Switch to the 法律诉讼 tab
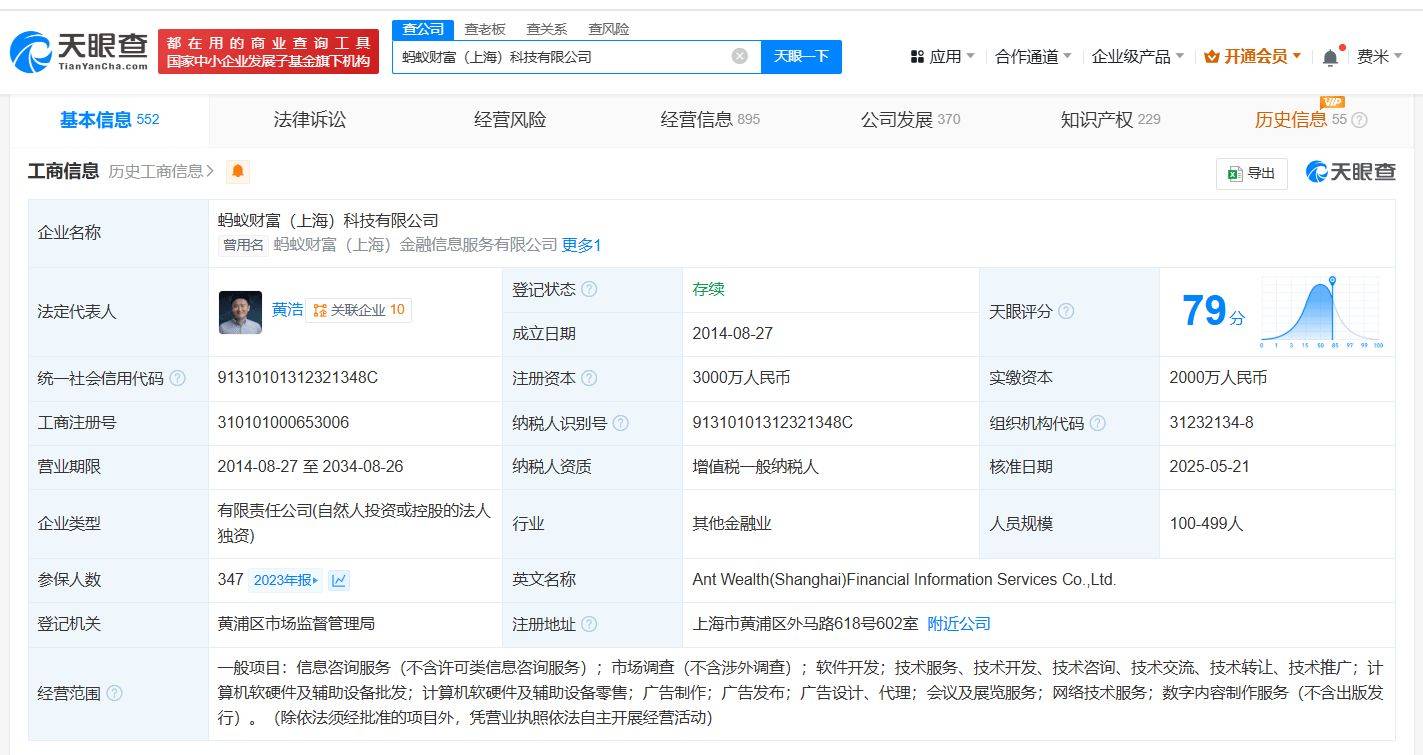1423x755 pixels. pos(310,120)
